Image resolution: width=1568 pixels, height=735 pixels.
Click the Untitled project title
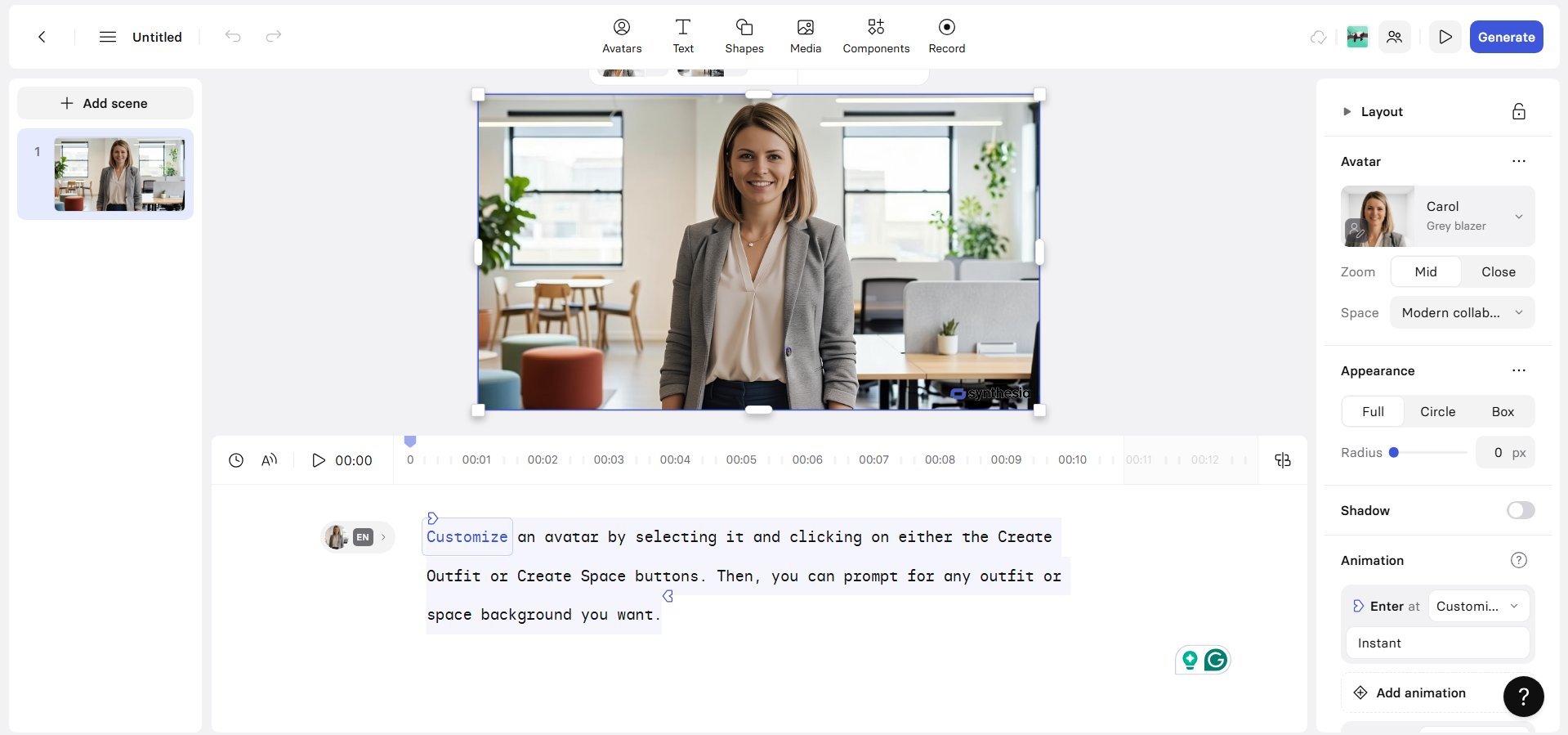pos(157,37)
